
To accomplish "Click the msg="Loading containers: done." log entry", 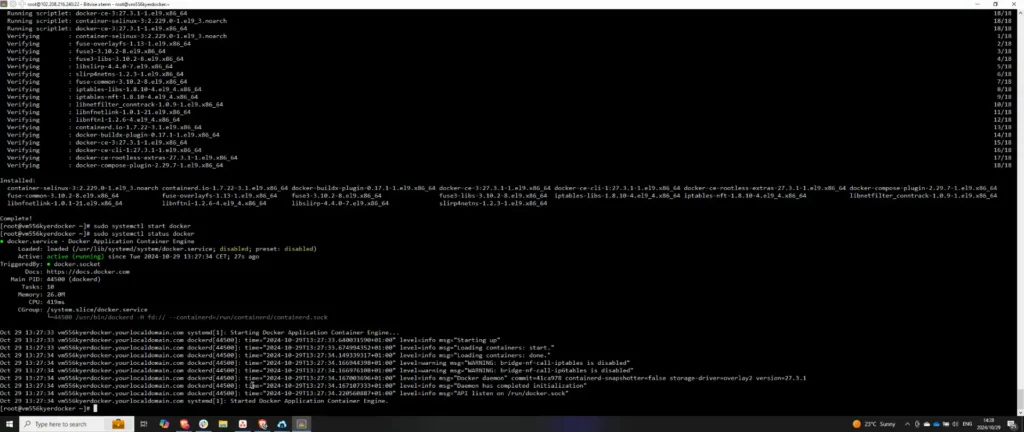I will click(493, 356).
